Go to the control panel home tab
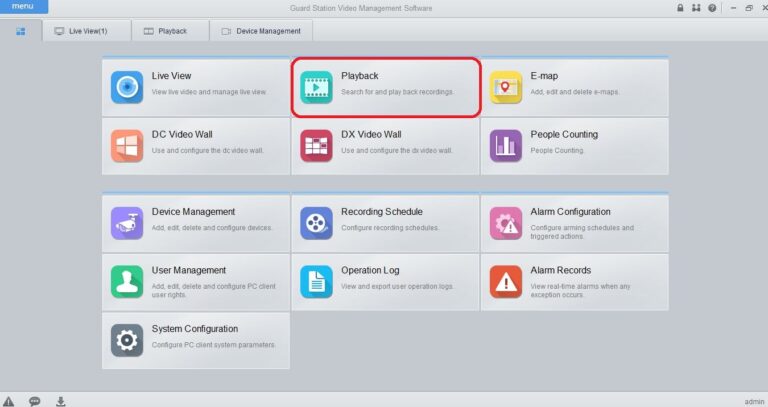The width and height of the screenshot is (768, 407). pos(21,31)
